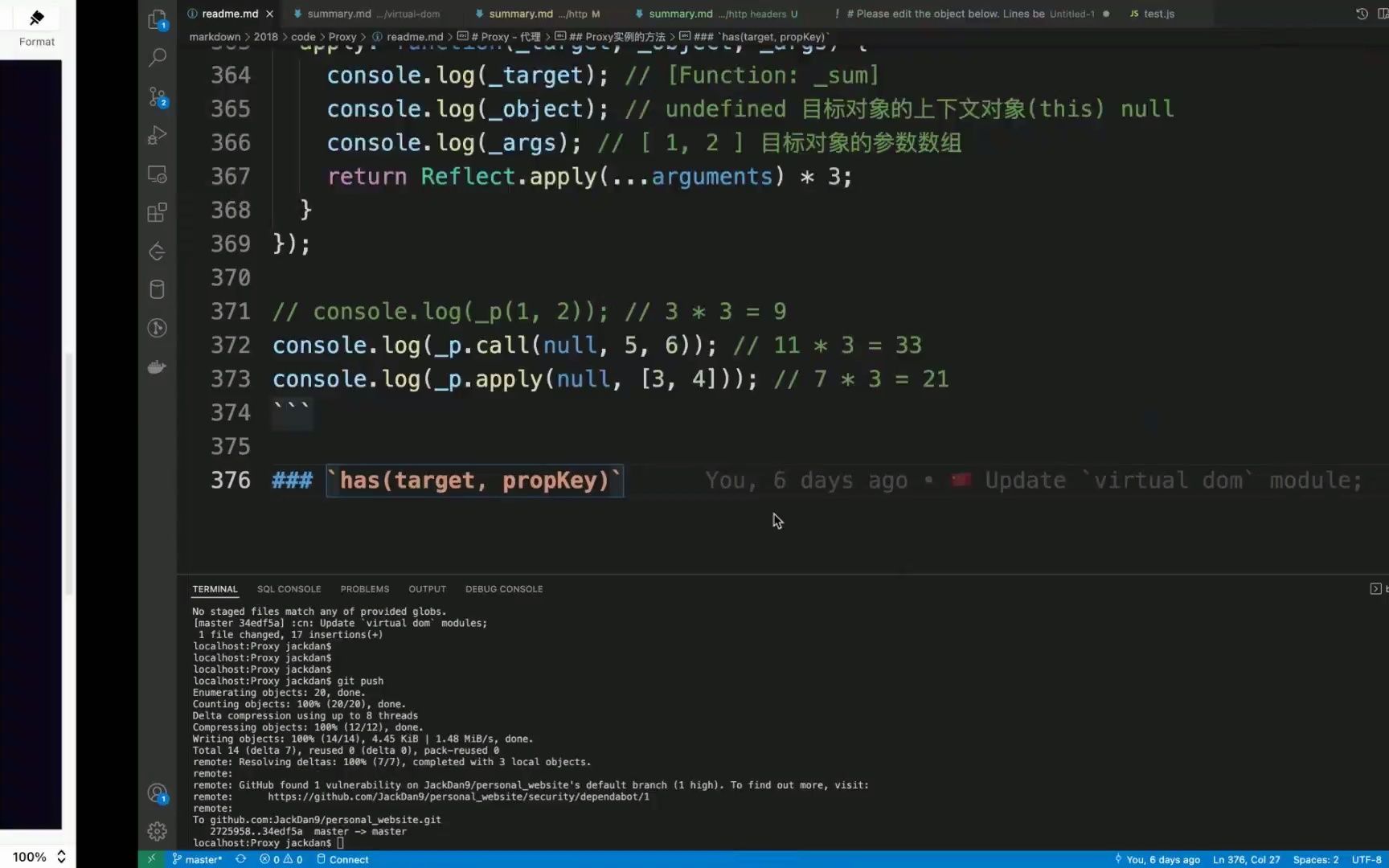Open the Git graph icon in activity bar
This screenshot has width=1389, height=868.
pos(158,328)
